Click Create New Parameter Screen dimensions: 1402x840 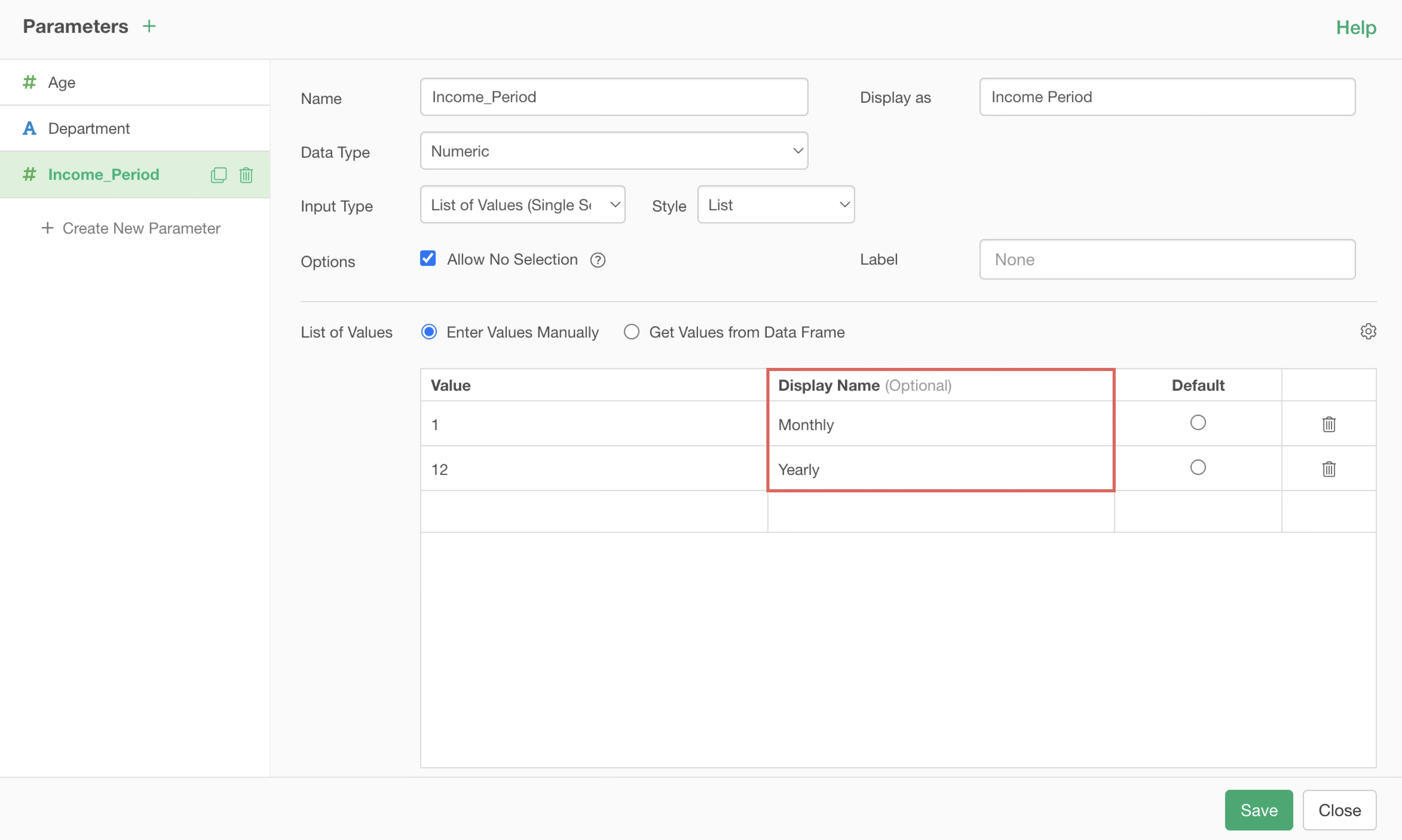click(x=131, y=228)
